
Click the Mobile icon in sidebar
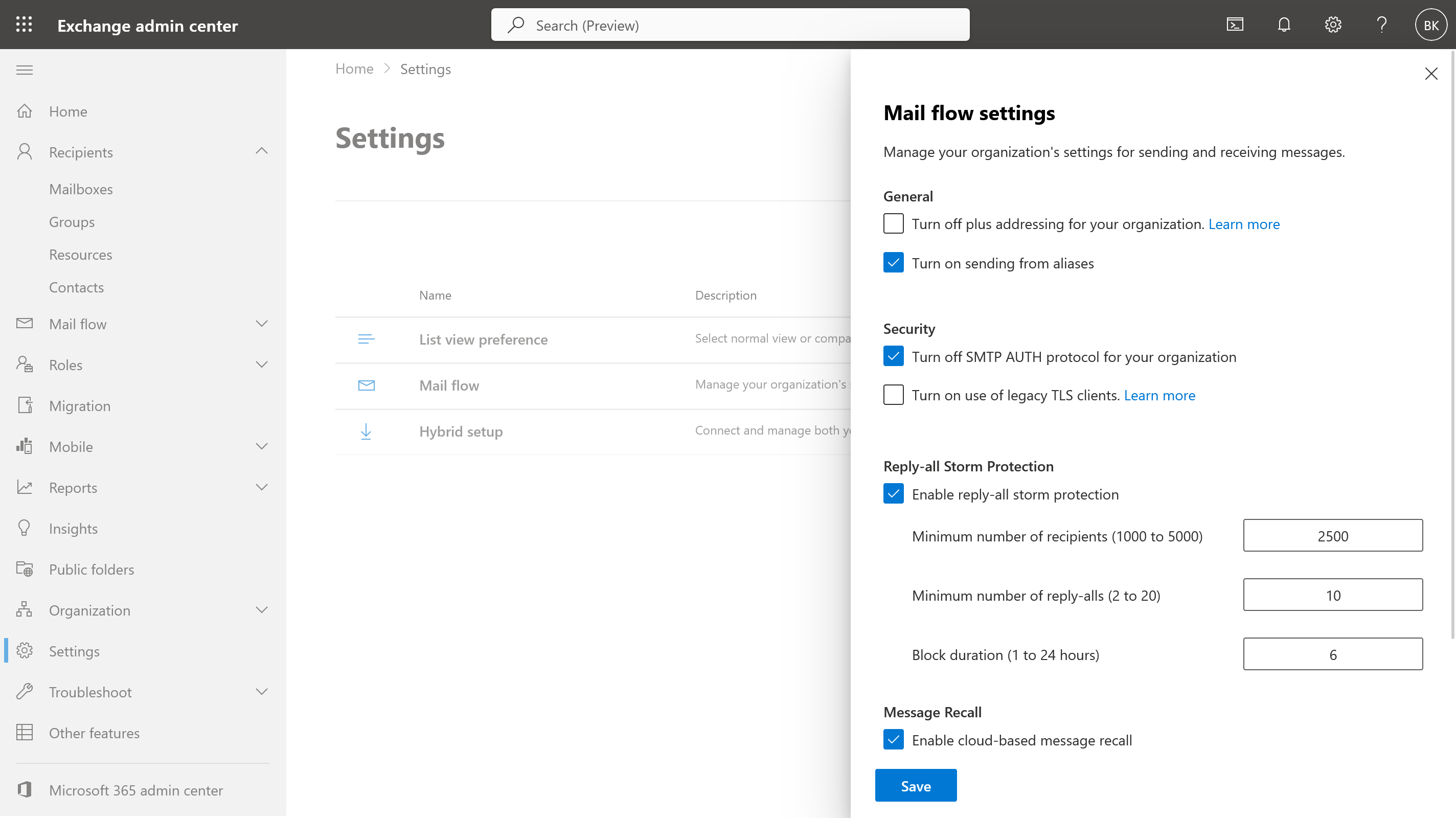[25, 446]
